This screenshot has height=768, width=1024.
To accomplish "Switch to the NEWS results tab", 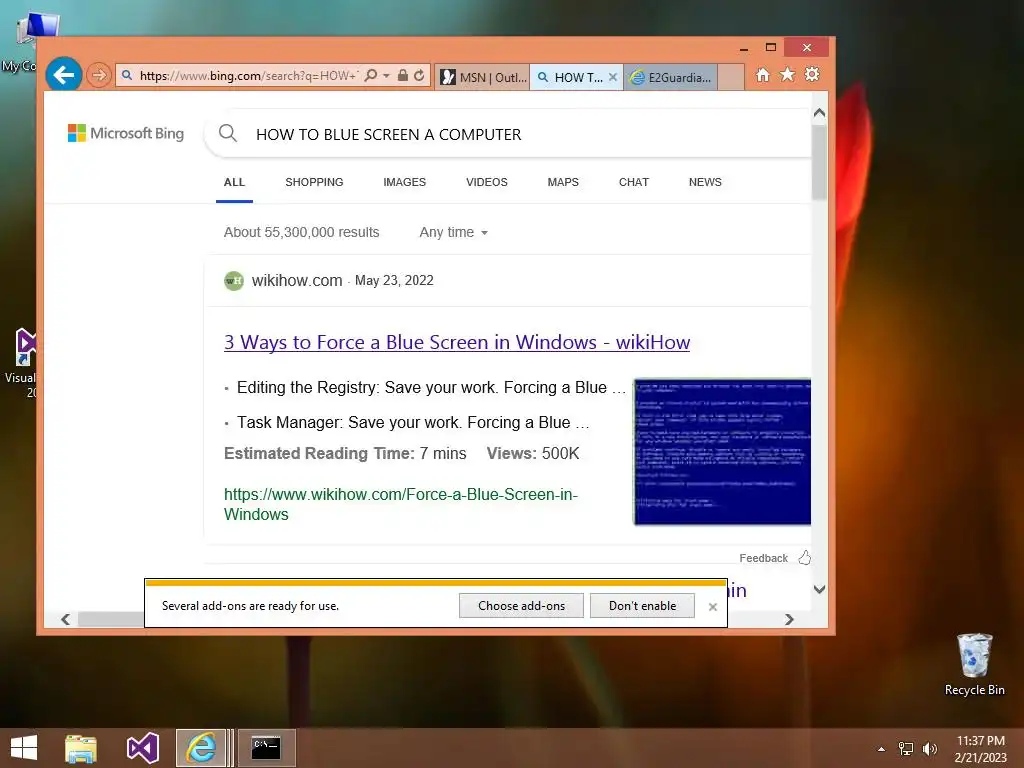I will coord(705,182).
